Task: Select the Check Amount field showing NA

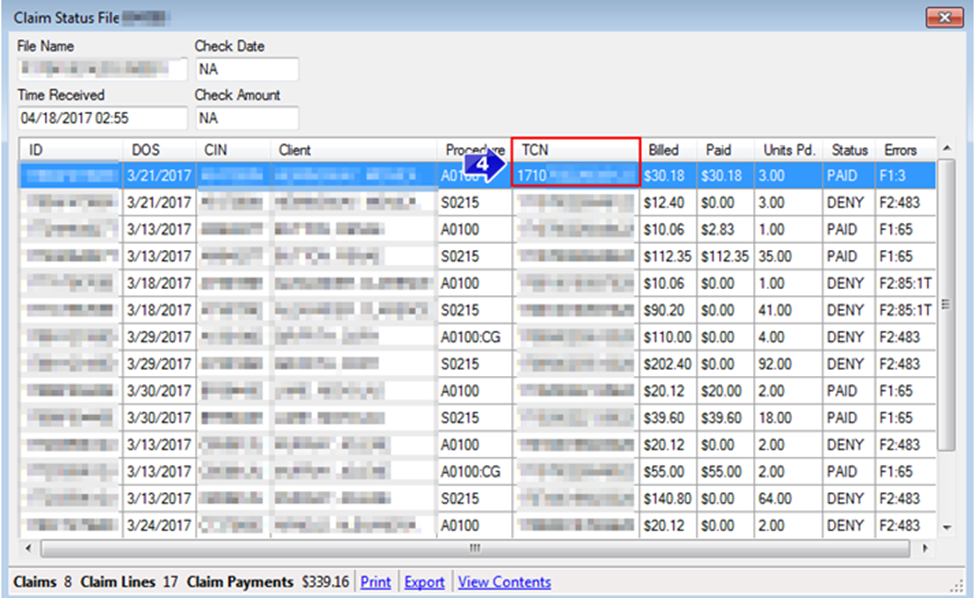Action: pos(246,118)
